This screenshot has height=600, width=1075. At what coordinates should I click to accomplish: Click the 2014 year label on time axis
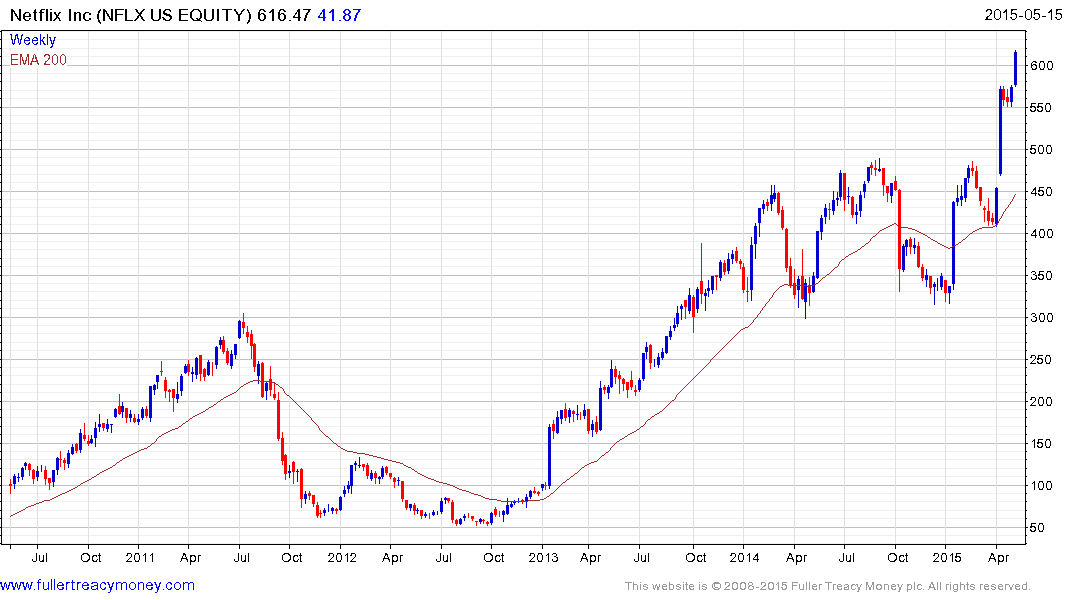click(745, 557)
